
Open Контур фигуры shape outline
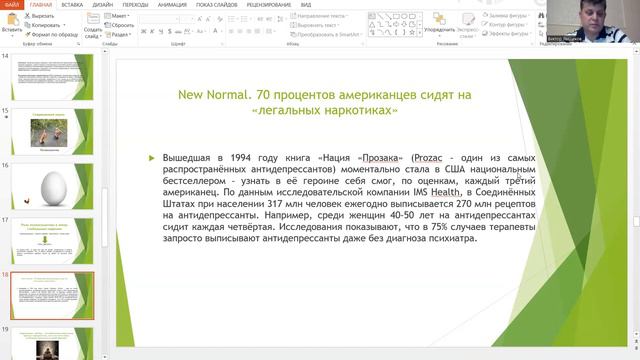point(504,24)
